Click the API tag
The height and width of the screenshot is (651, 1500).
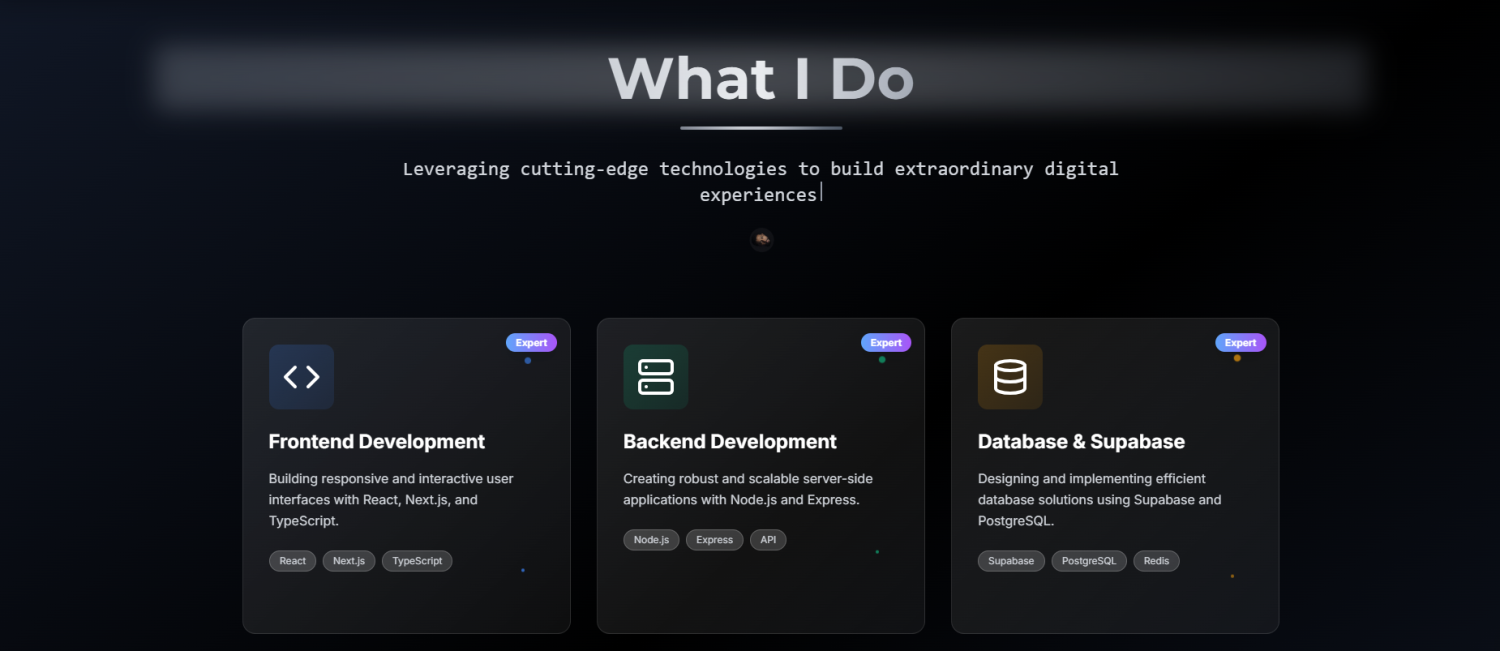[x=768, y=540]
